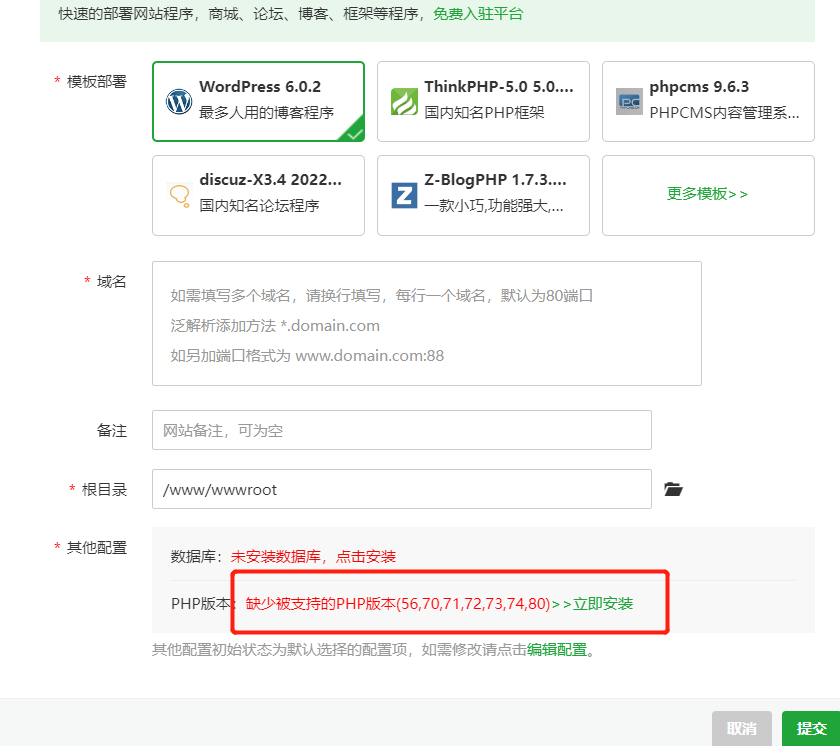Image resolution: width=840 pixels, height=746 pixels.
Task: Select the discuz-X3.4 2022 template card
Action: coord(258,195)
